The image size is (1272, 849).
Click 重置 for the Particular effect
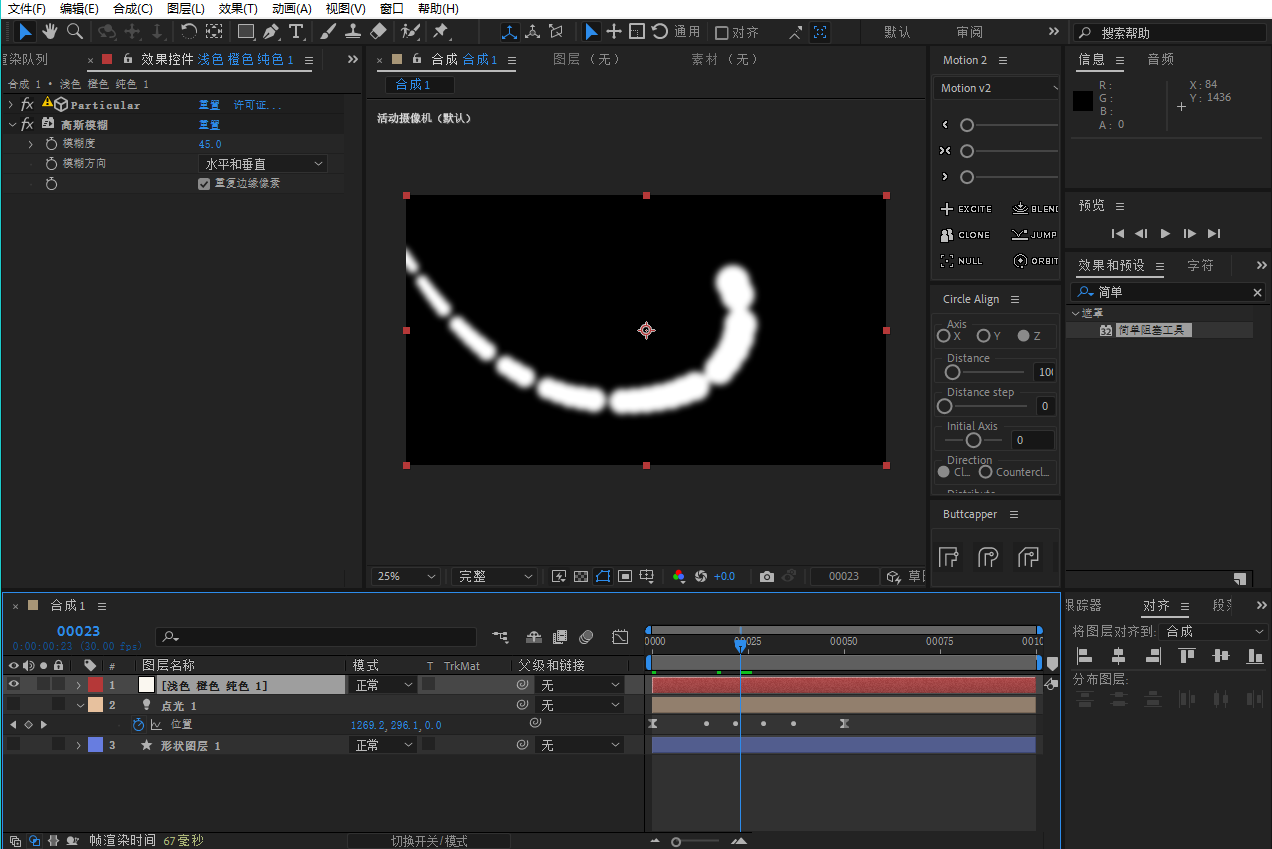point(209,105)
